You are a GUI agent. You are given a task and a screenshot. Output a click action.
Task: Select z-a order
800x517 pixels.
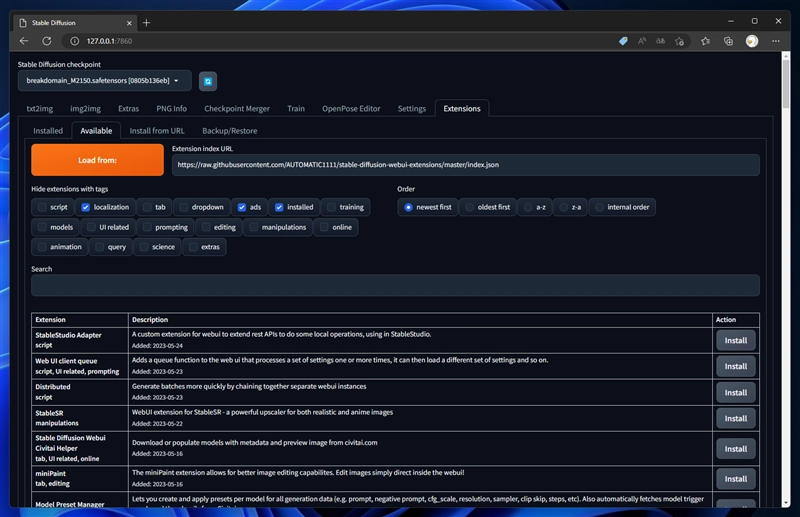click(x=564, y=207)
